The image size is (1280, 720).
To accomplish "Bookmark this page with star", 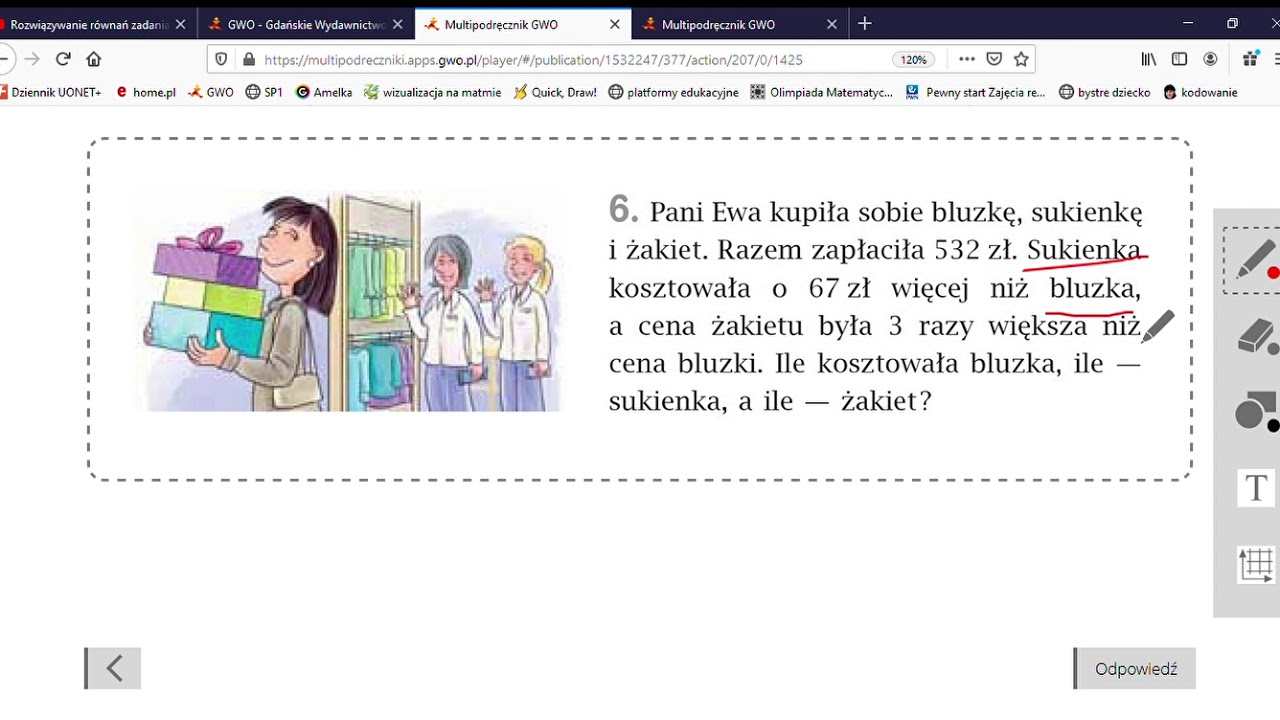I will click(1021, 59).
